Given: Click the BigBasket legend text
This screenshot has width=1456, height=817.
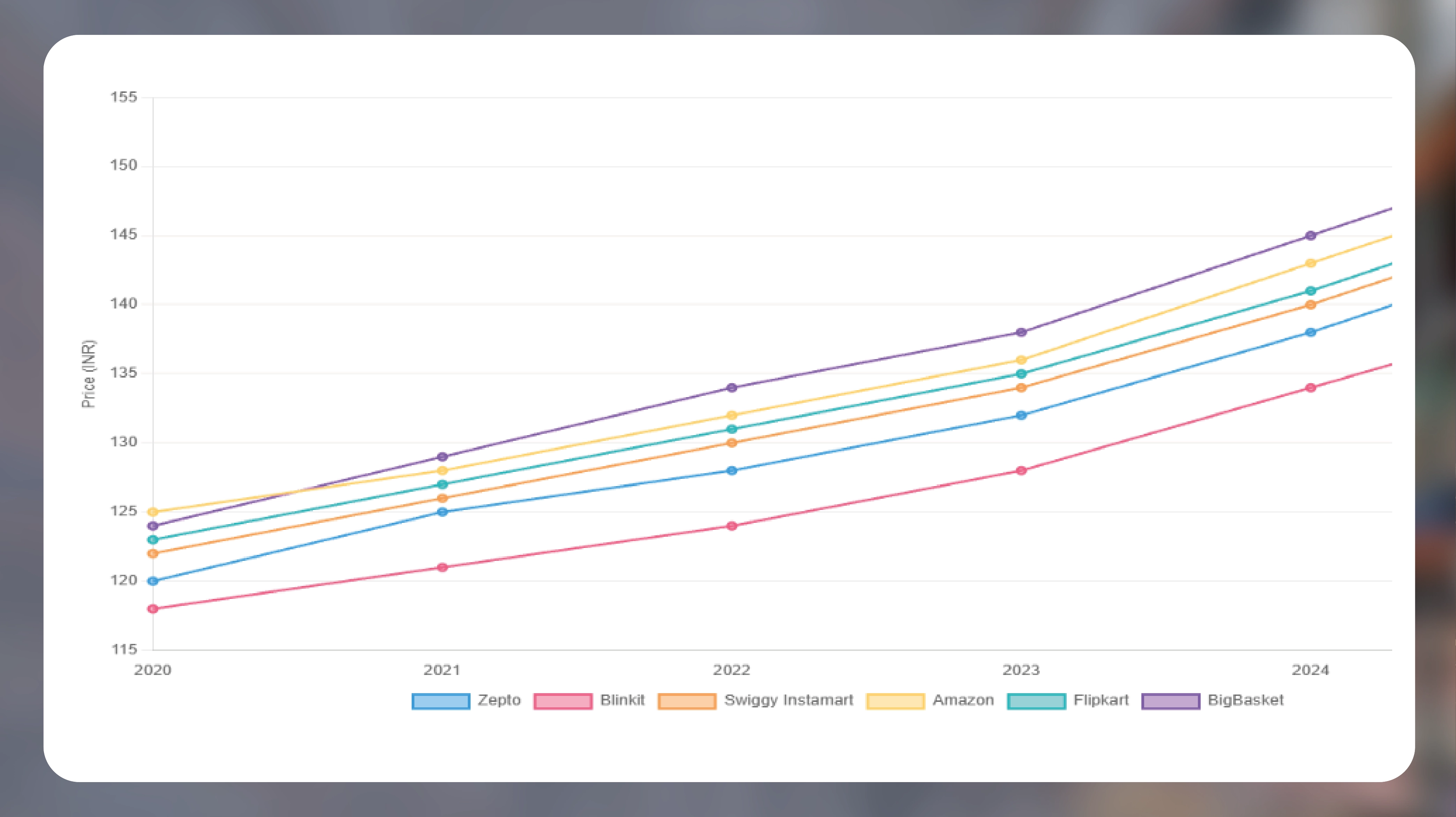Looking at the screenshot, I should 1246,700.
